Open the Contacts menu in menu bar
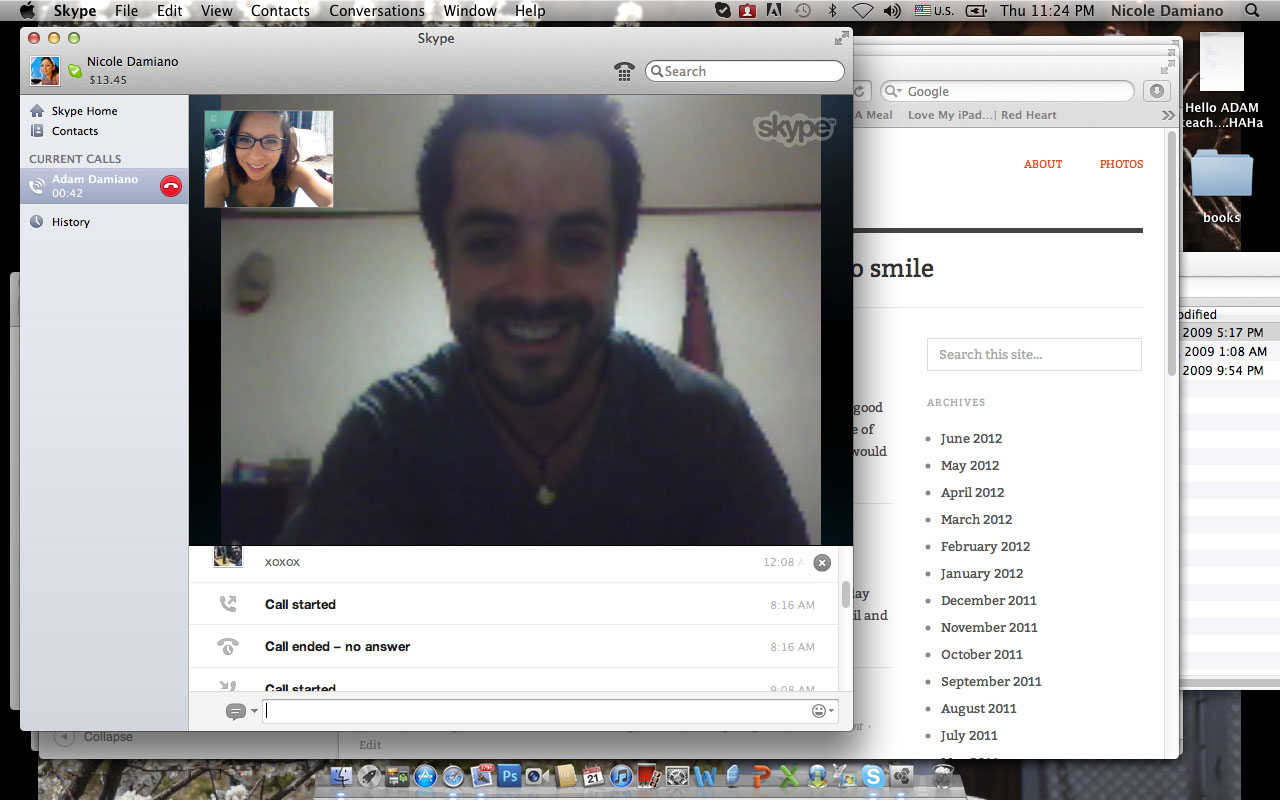1280x800 pixels. tap(280, 11)
